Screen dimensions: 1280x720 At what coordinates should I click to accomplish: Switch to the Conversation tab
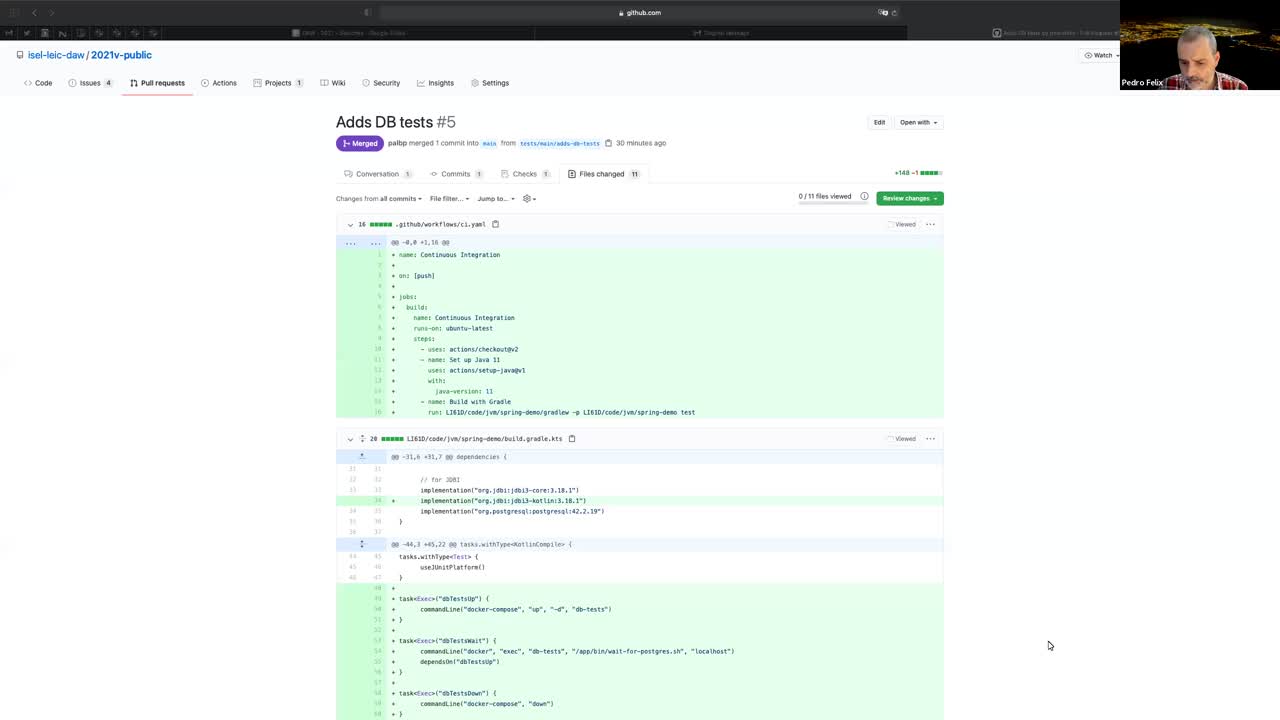(x=377, y=174)
